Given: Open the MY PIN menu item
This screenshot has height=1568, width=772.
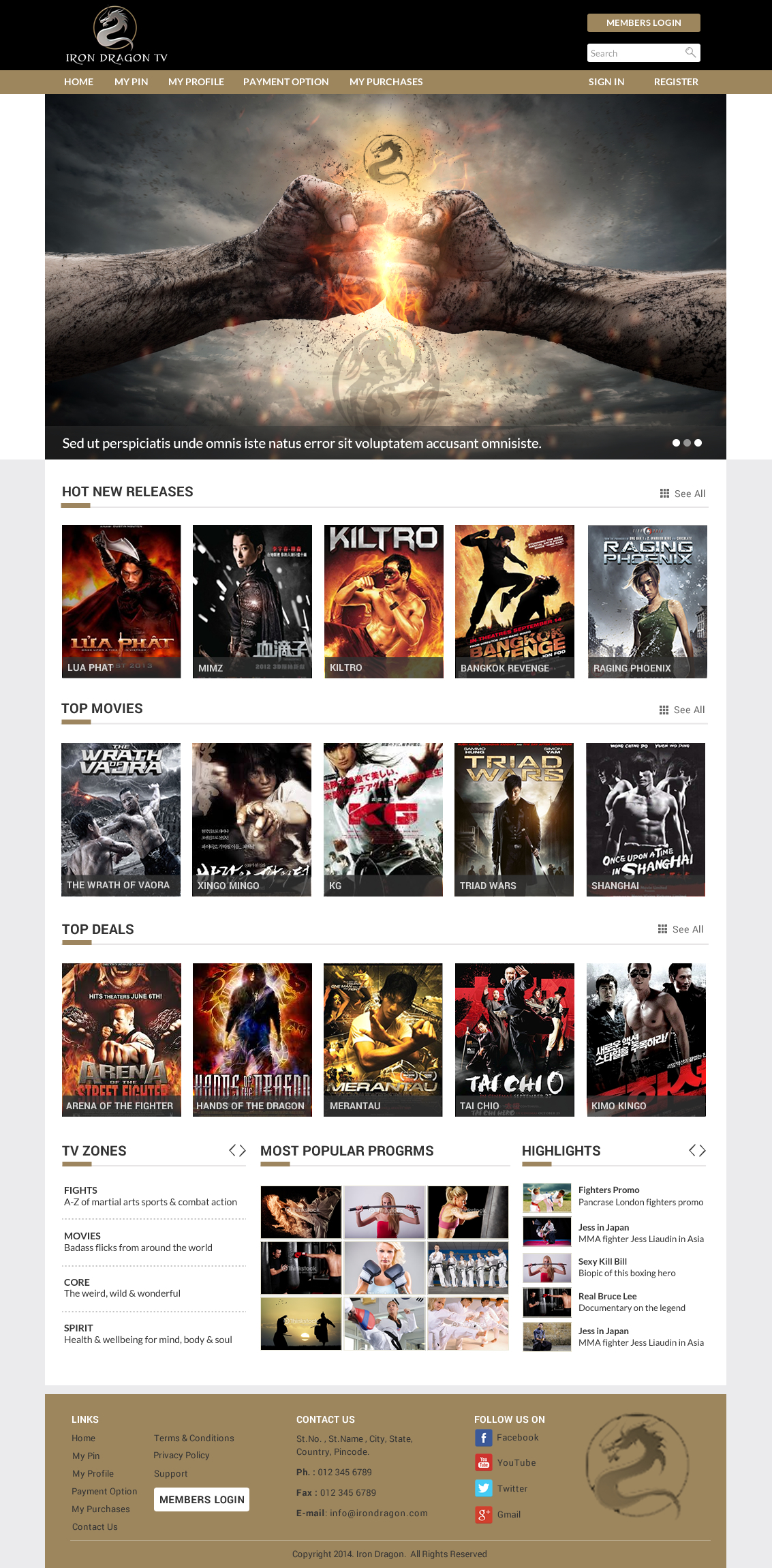Looking at the screenshot, I should (x=132, y=82).
